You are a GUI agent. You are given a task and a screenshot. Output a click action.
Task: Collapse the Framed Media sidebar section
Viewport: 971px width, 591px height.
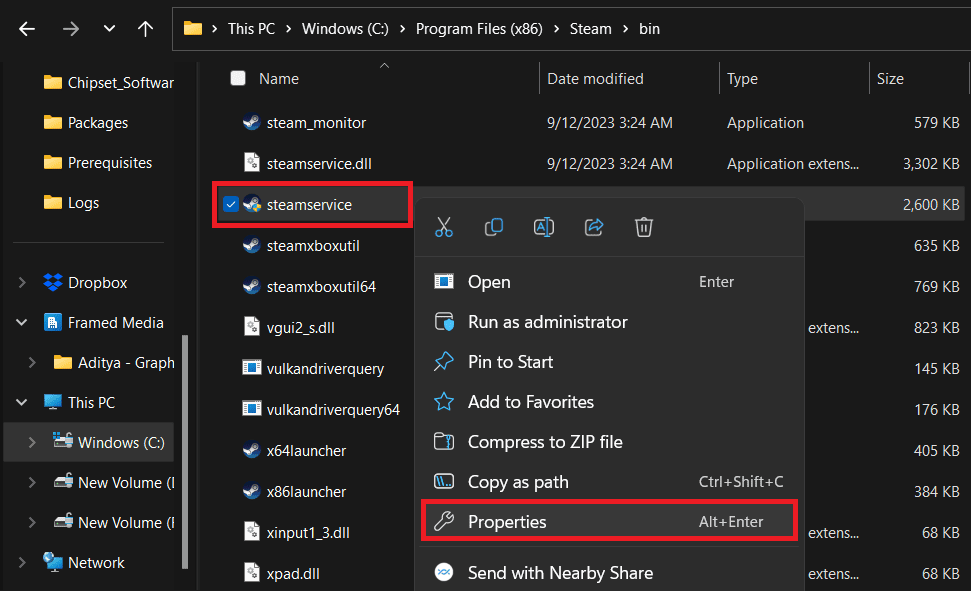pyautogui.click(x=22, y=322)
